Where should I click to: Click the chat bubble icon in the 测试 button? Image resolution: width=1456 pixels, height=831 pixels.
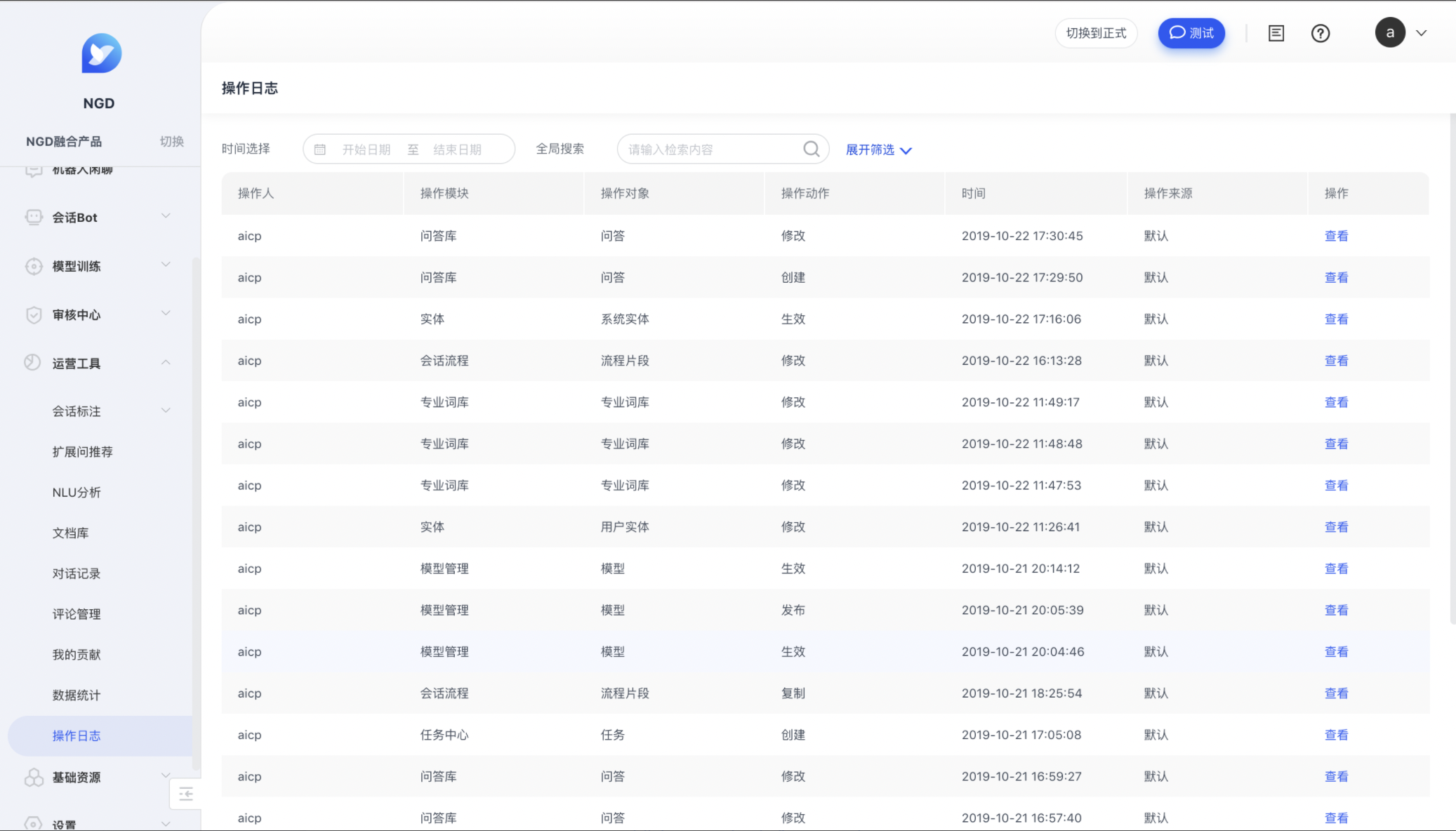(1177, 33)
